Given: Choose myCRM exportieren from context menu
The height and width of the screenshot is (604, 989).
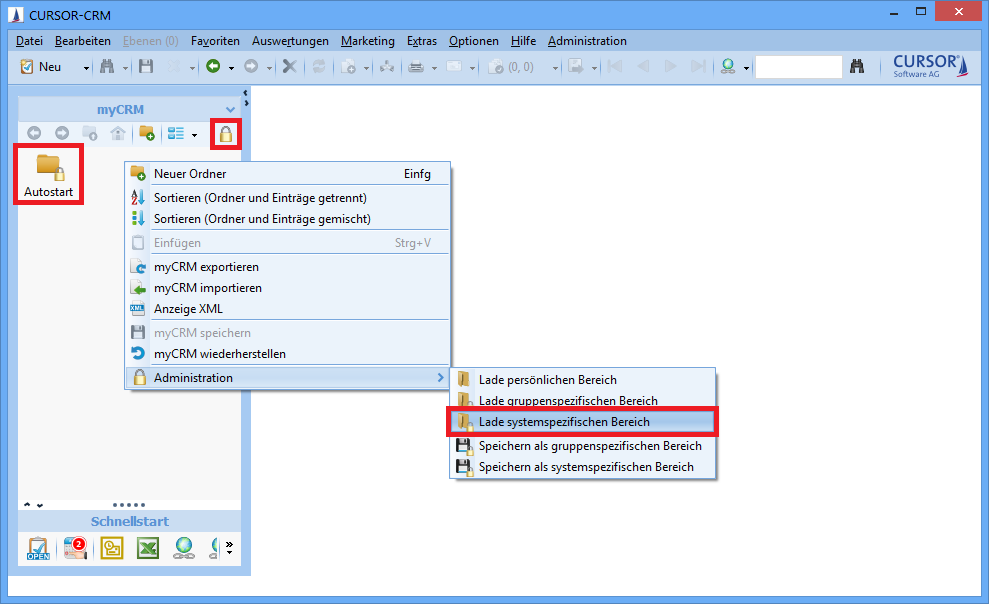Looking at the screenshot, I should click(x=206, y=267).
